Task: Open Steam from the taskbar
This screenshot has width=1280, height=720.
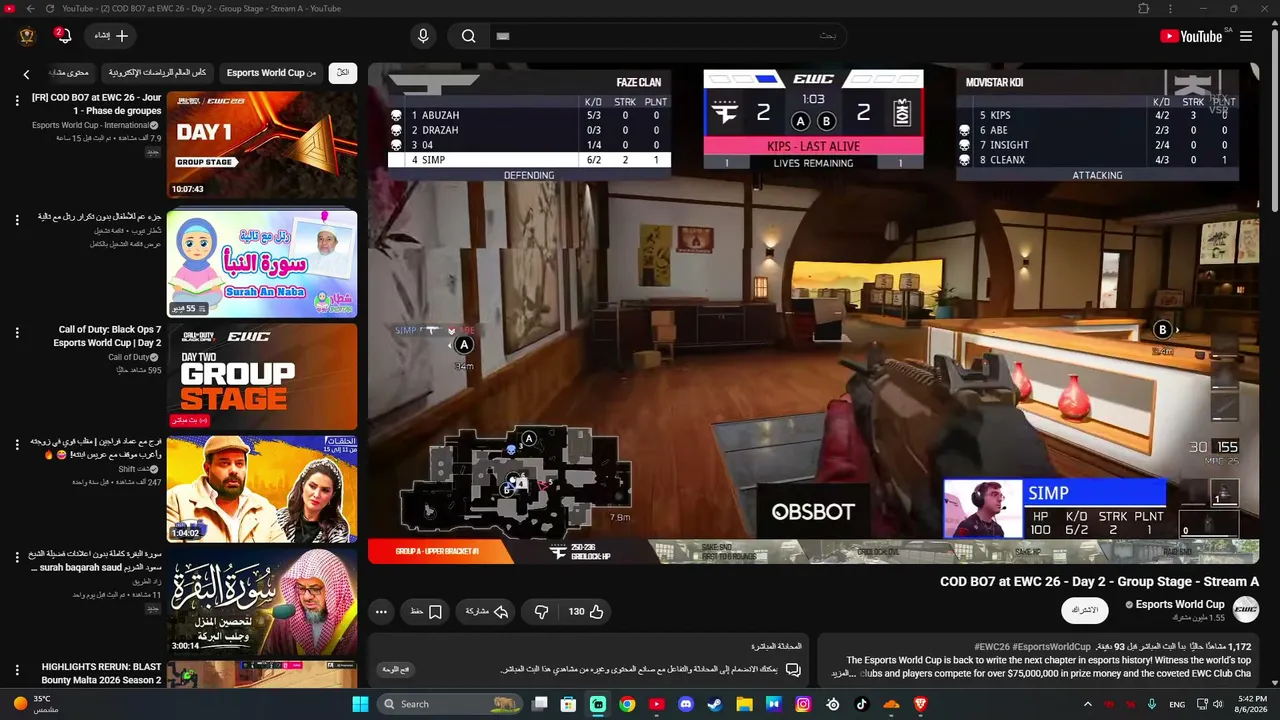Action: tap(715, 704)
